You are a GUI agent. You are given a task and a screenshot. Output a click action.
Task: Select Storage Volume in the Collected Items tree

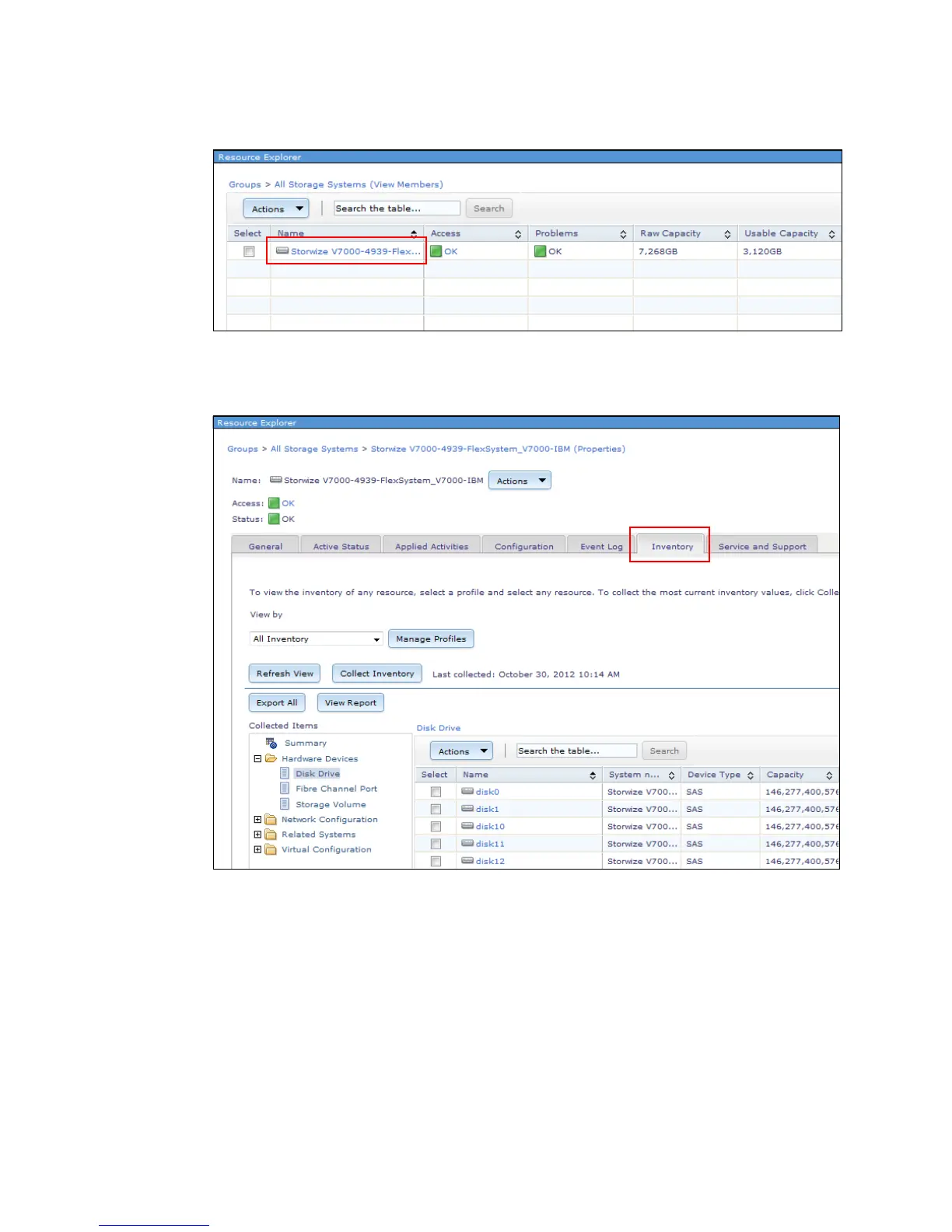click(331, 804)
